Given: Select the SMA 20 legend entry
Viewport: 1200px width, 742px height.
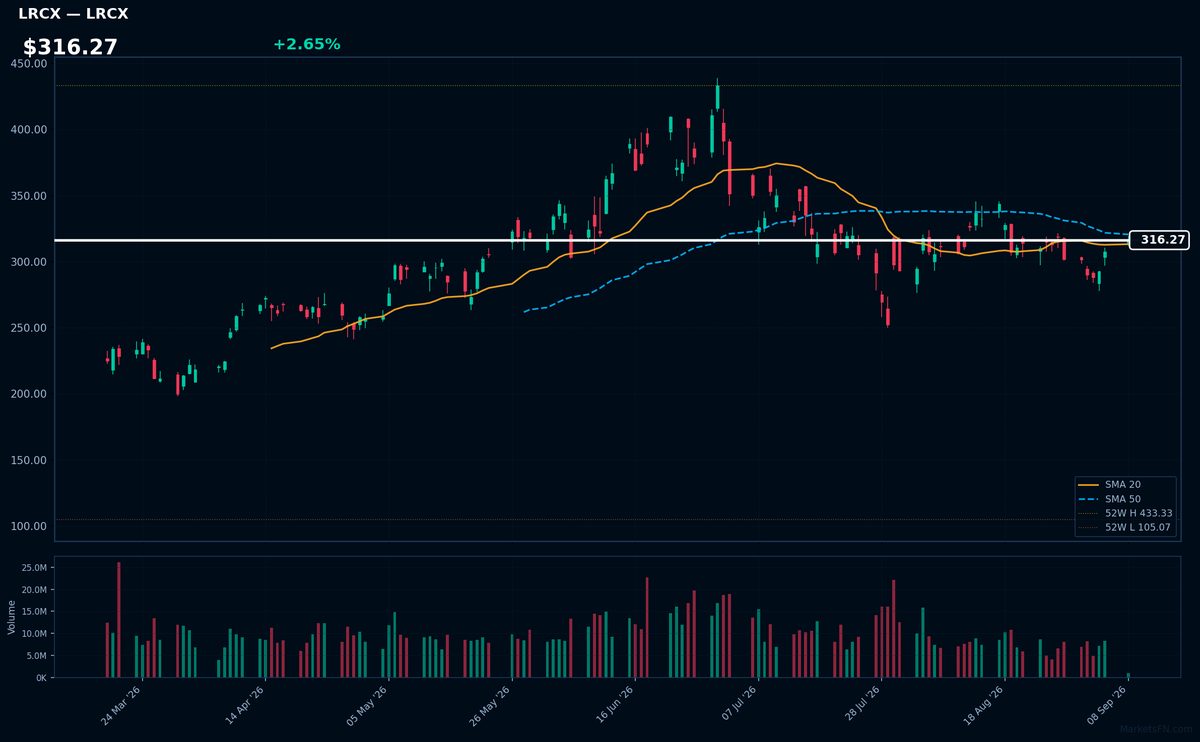Looking at the screenshot, I should click(1122, 484).
